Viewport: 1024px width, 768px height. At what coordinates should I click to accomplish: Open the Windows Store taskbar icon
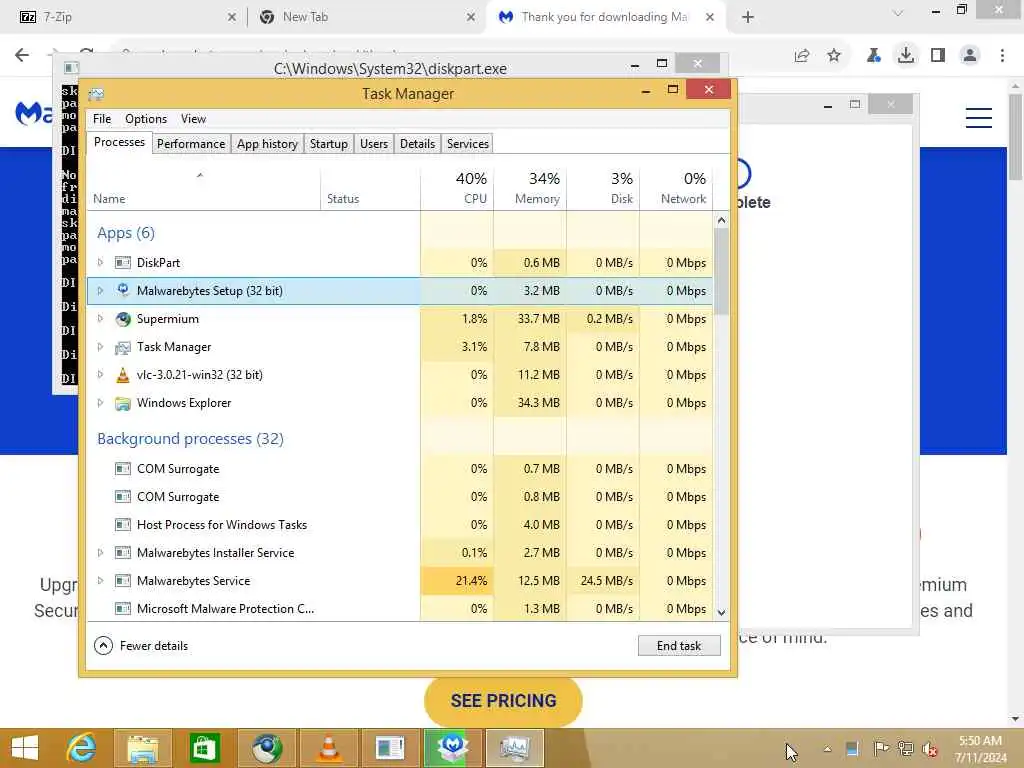tap(204, 748)
